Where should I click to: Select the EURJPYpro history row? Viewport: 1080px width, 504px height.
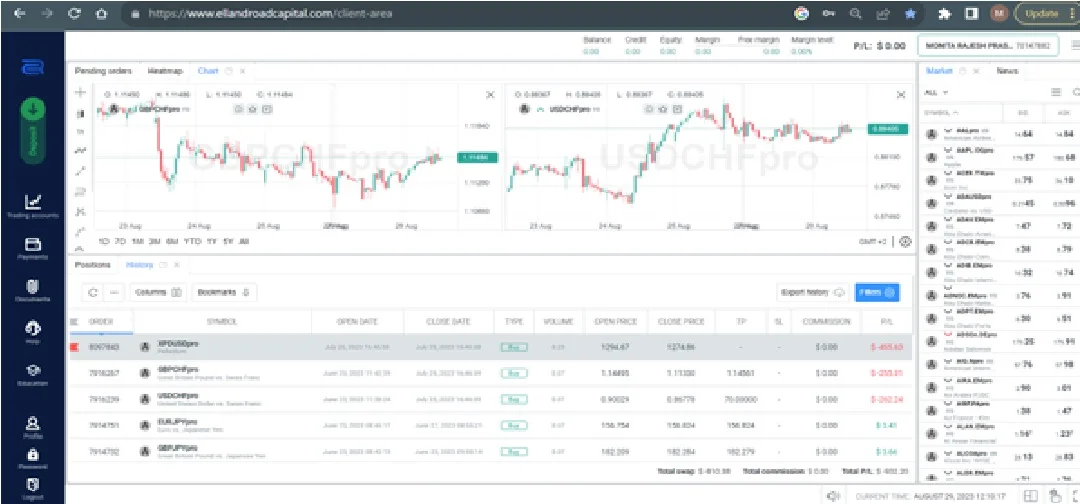(490, 426)
